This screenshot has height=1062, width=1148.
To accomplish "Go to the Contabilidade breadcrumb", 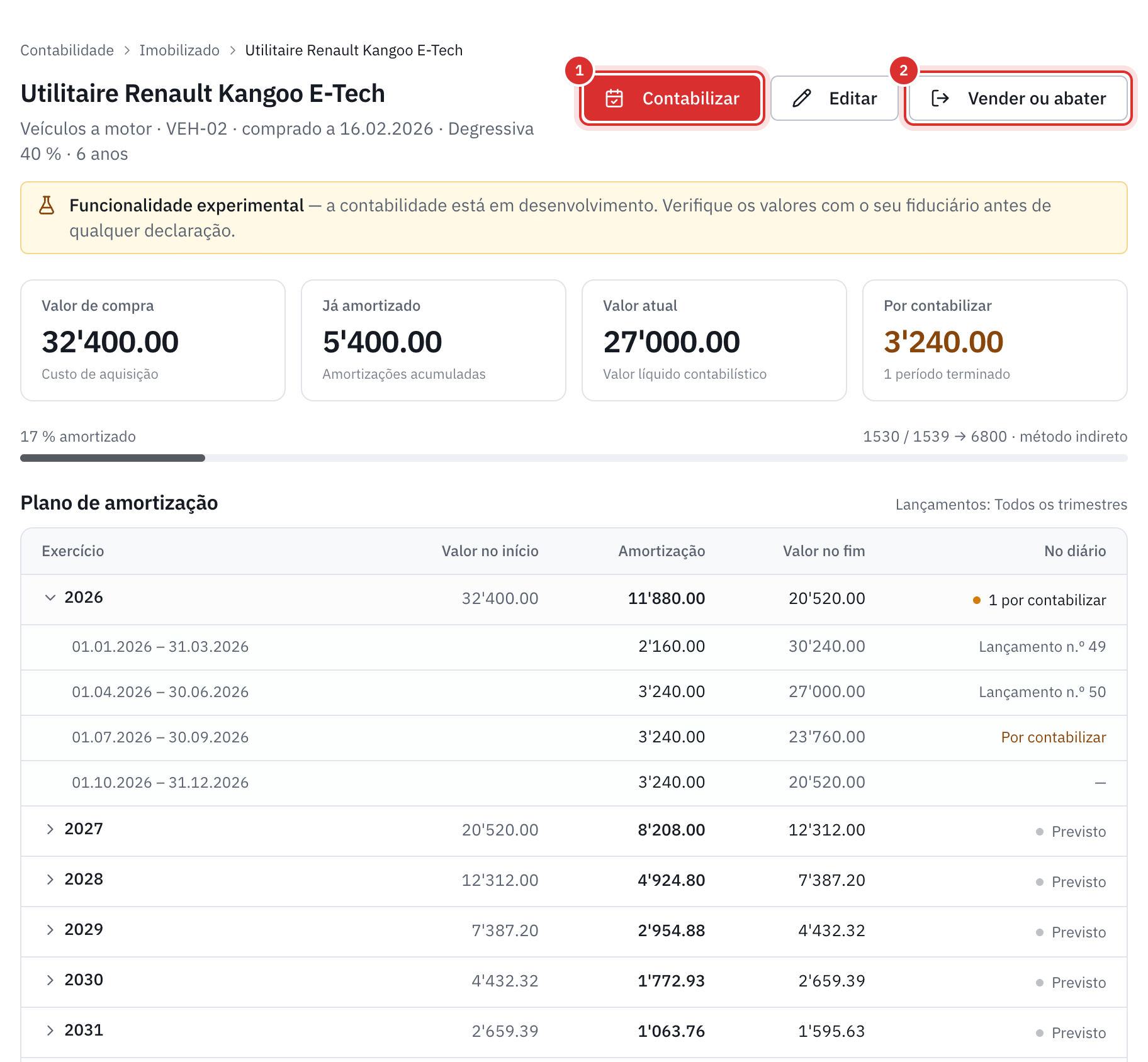I will 67,50.
